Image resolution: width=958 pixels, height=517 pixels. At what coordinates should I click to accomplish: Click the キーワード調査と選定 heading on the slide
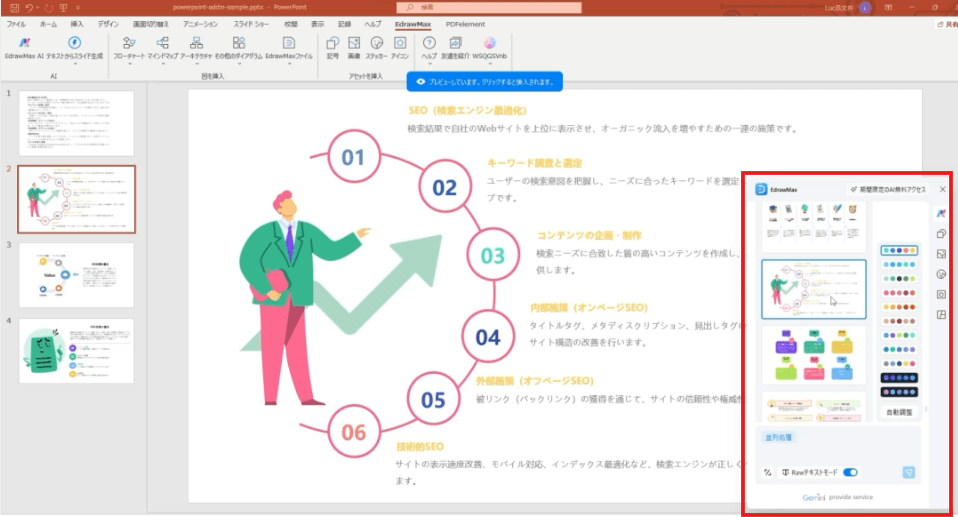pos(535,163)
